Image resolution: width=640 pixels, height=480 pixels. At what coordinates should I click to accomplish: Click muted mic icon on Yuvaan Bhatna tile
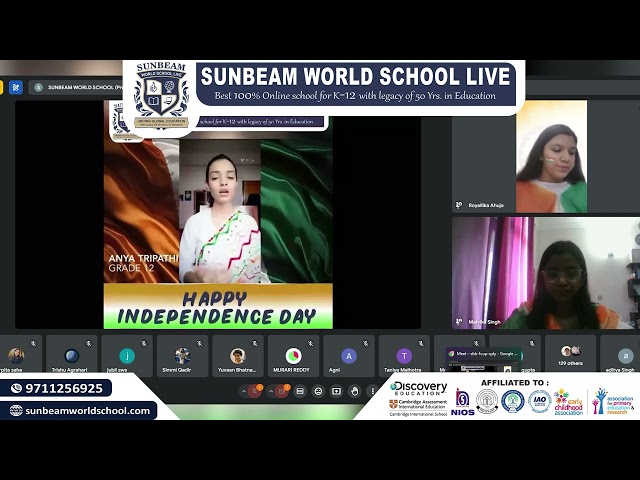[x=255, y=344]
